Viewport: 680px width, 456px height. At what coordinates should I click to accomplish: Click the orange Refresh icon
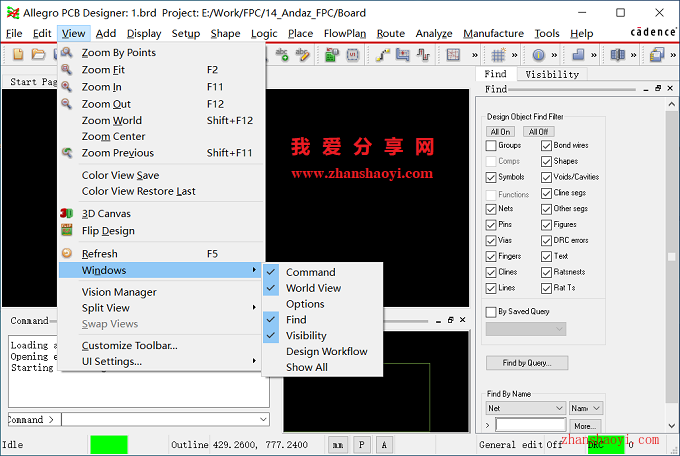(67, 253)
